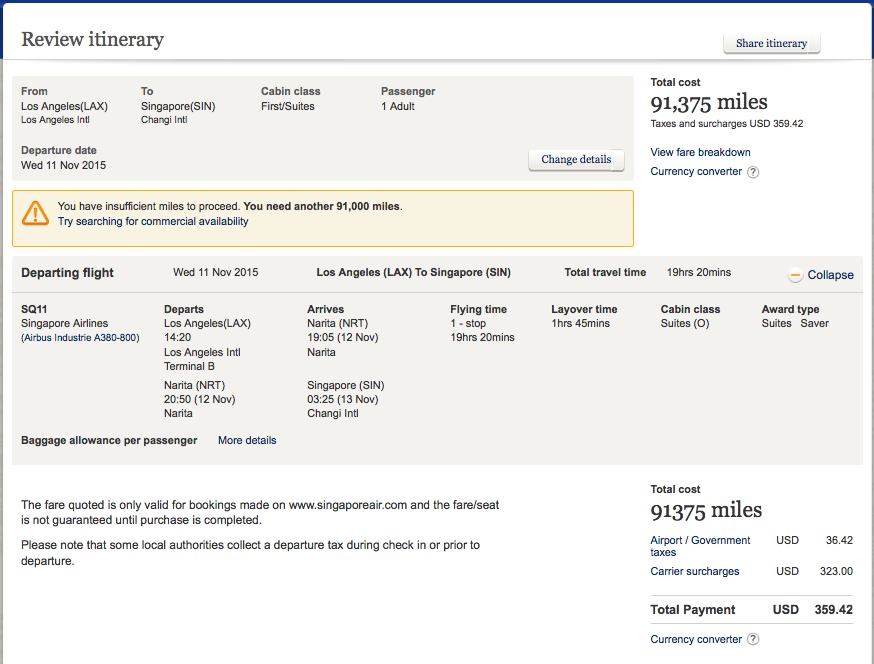
Task: Show More details for baggage allowance
Action: [247, 440]
